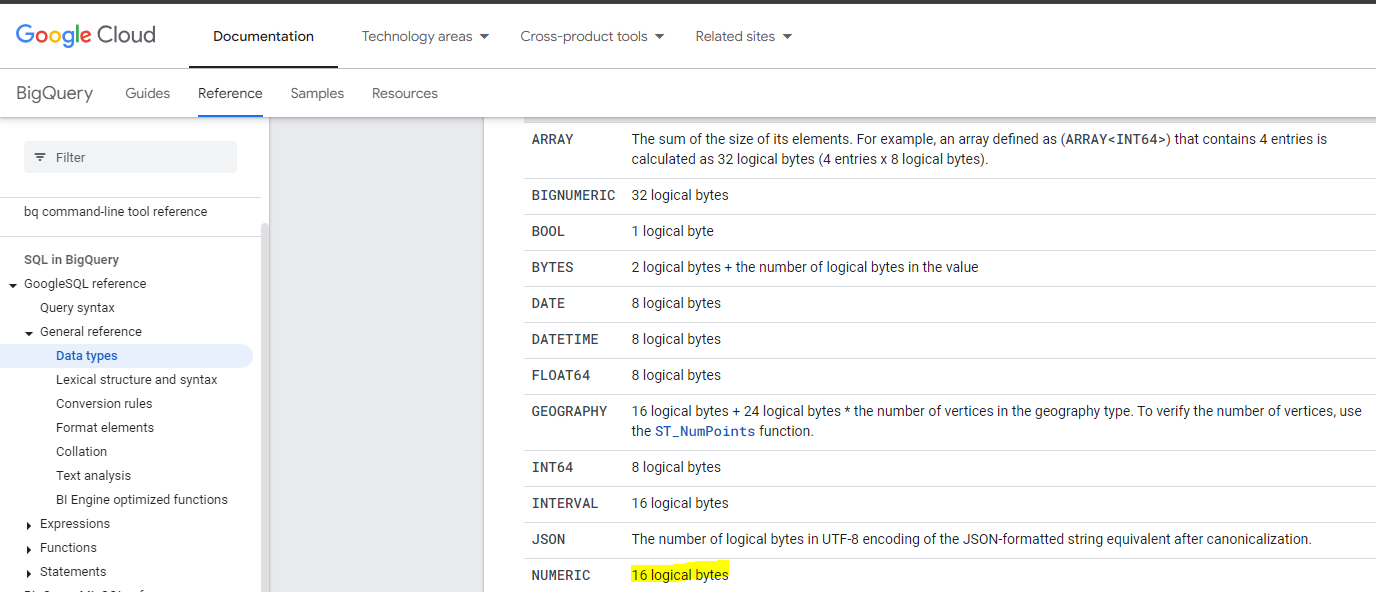
Task: Open the ST_NumPoints function link
Action: pos(705,431)
